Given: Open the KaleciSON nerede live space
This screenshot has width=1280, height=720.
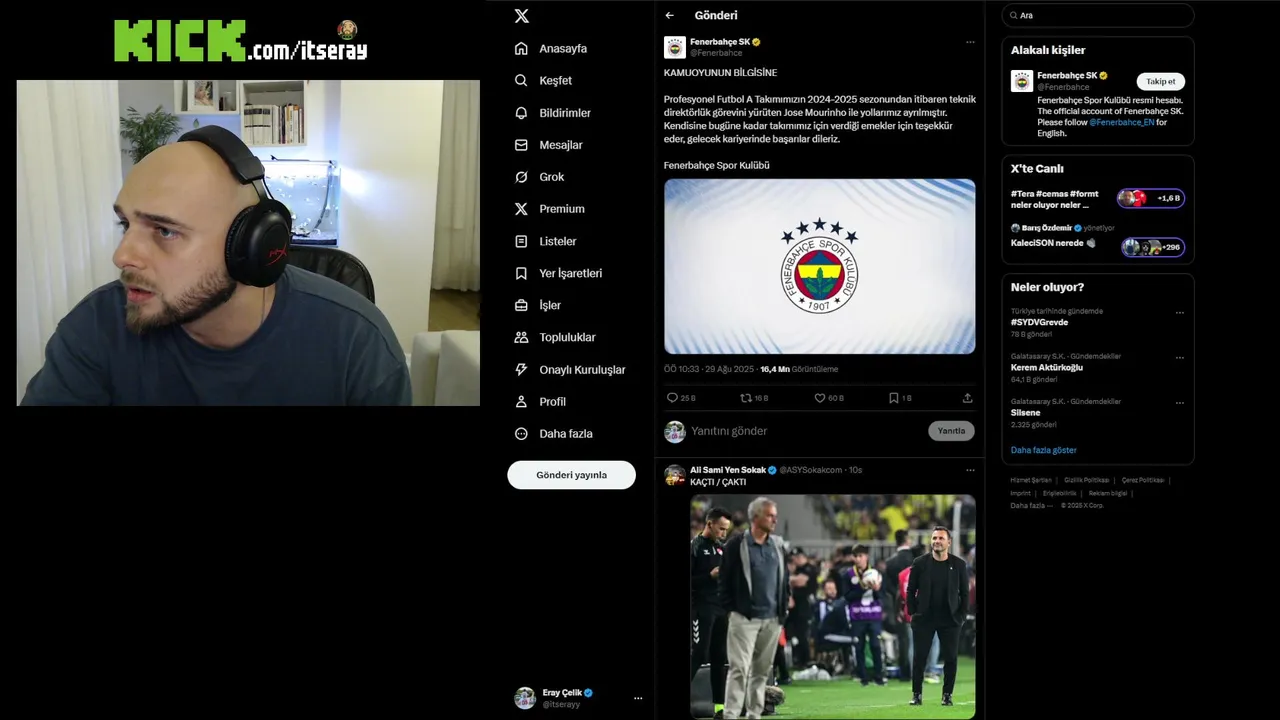Looking at the screenshot, I should 1098,241.
